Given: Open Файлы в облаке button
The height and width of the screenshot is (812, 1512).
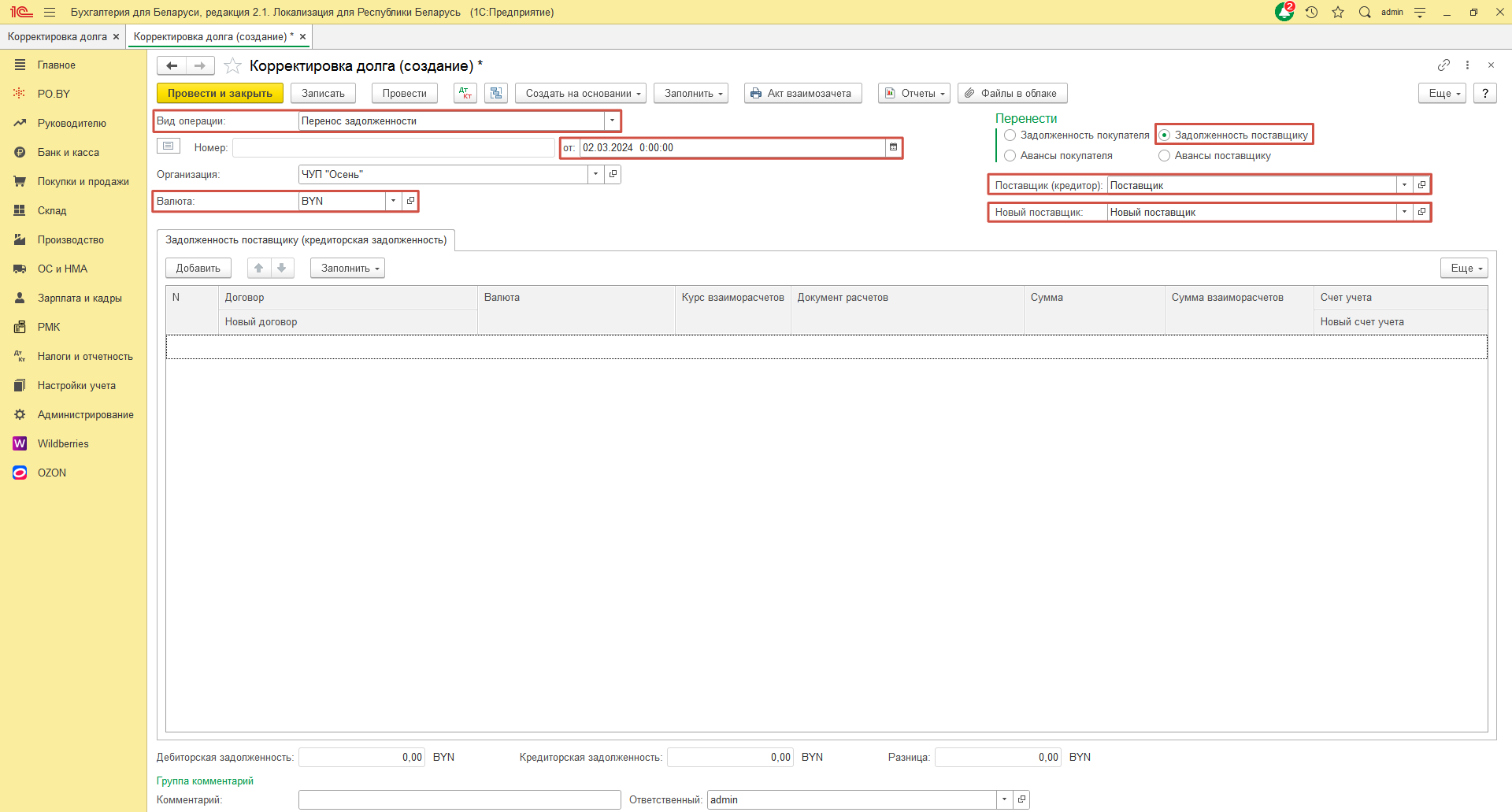Looking at the screenshot, I should coord(1013,93).
